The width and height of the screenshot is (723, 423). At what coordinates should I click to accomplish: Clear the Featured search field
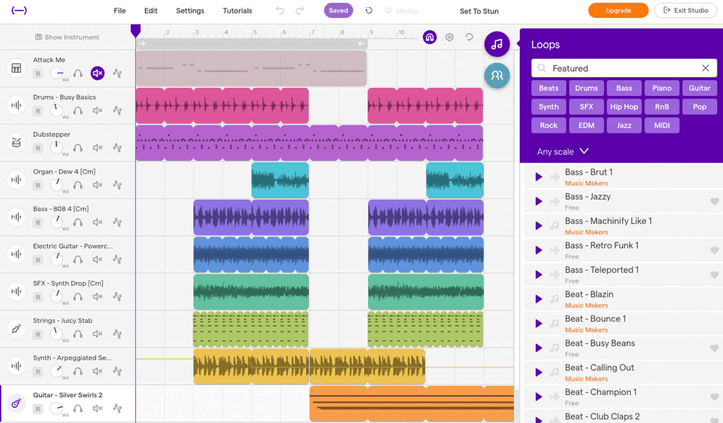(x=705, y=68)
